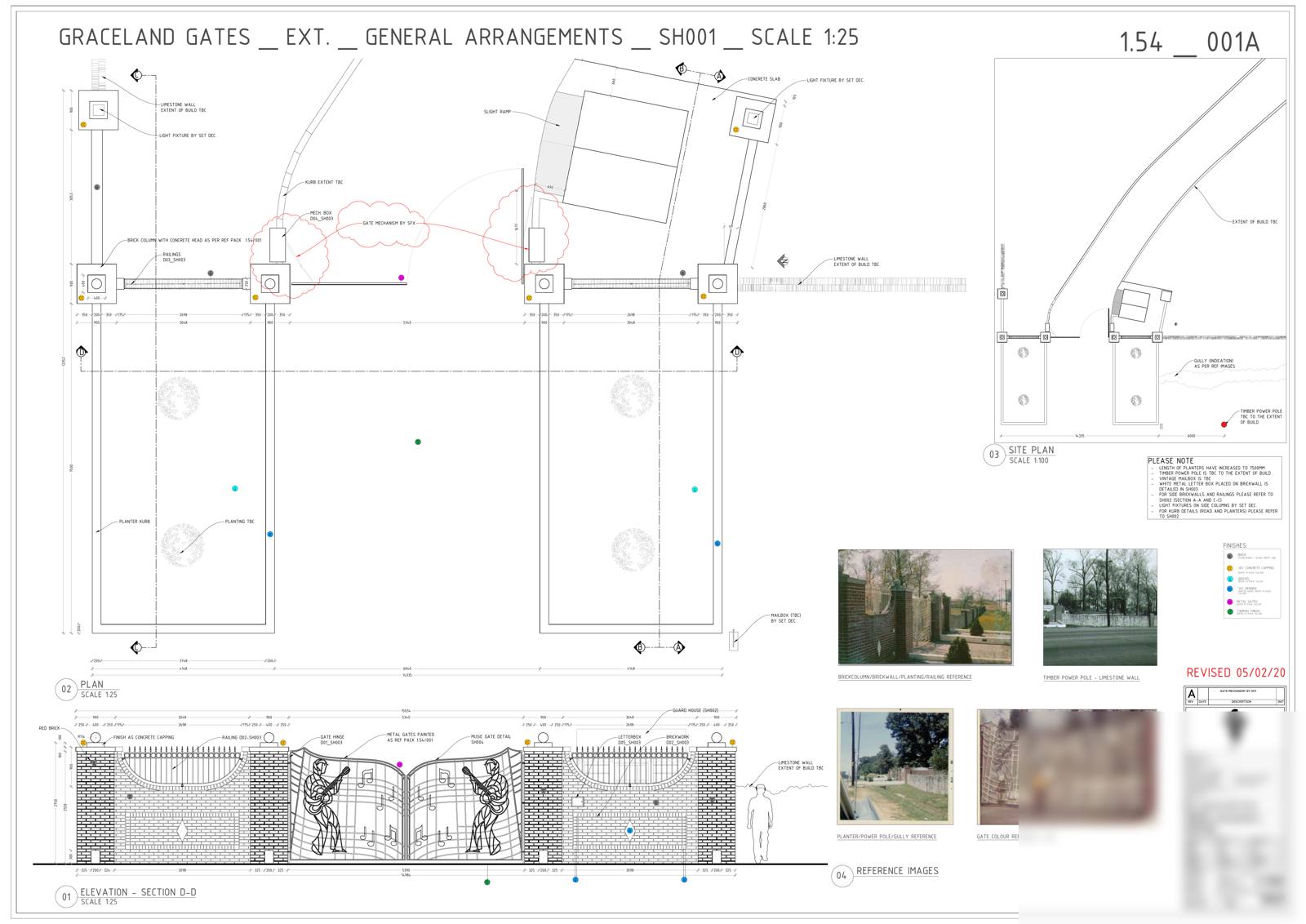Select the SITE PLAN view title
The image size is (1306, 924).
tap(1031, 450)
